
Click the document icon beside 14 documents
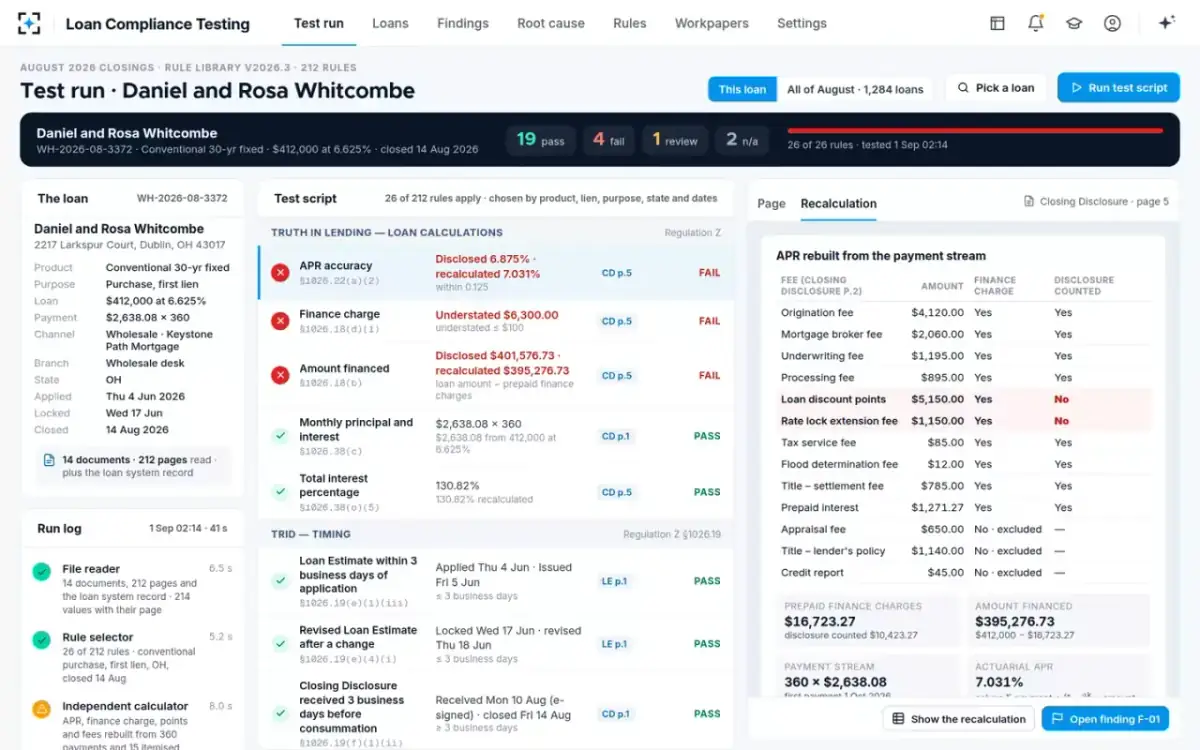click(49, 460)
